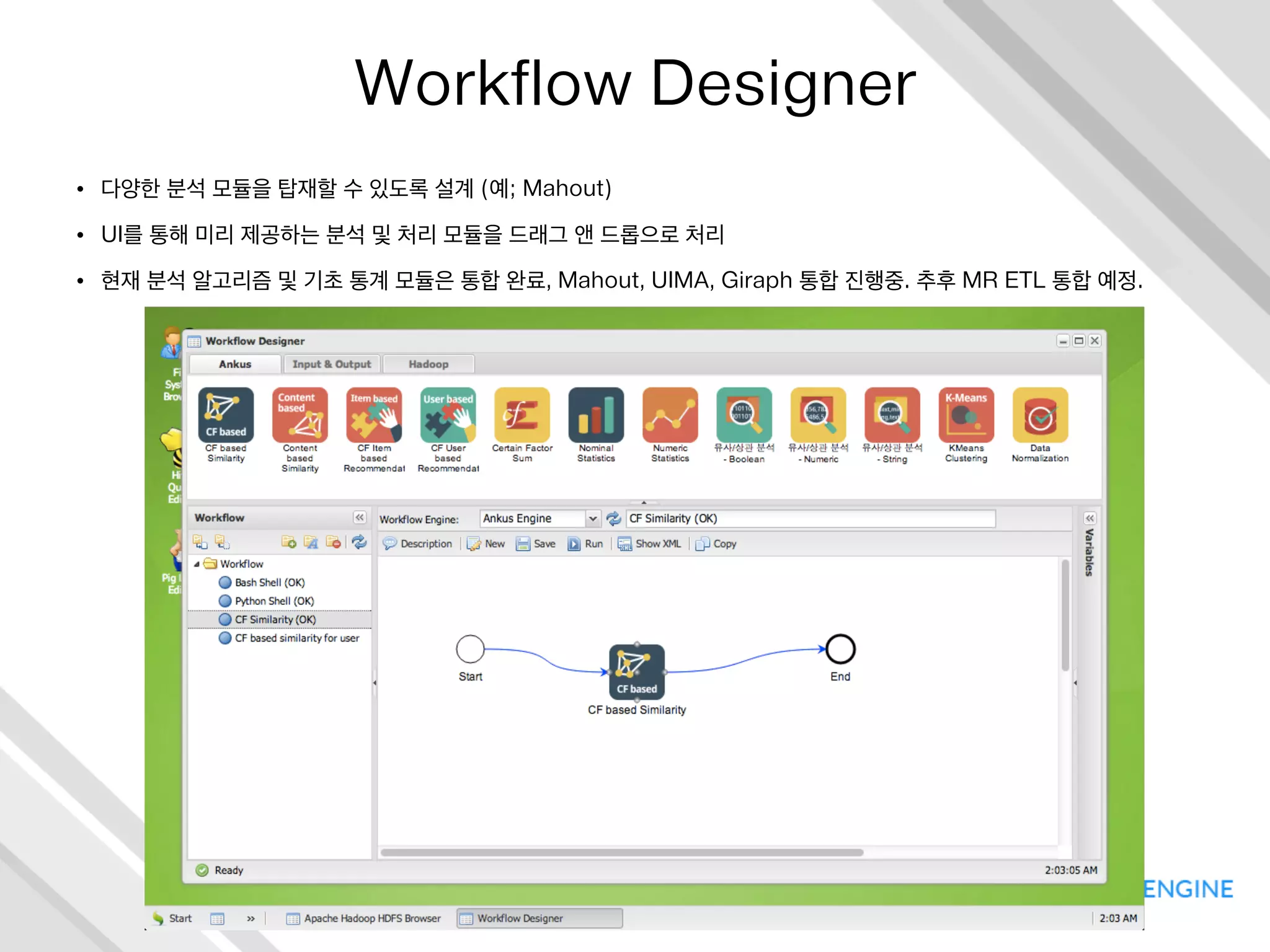The image size is (1270, 952).
Task: Click the Show XML button
Action: 650,544
